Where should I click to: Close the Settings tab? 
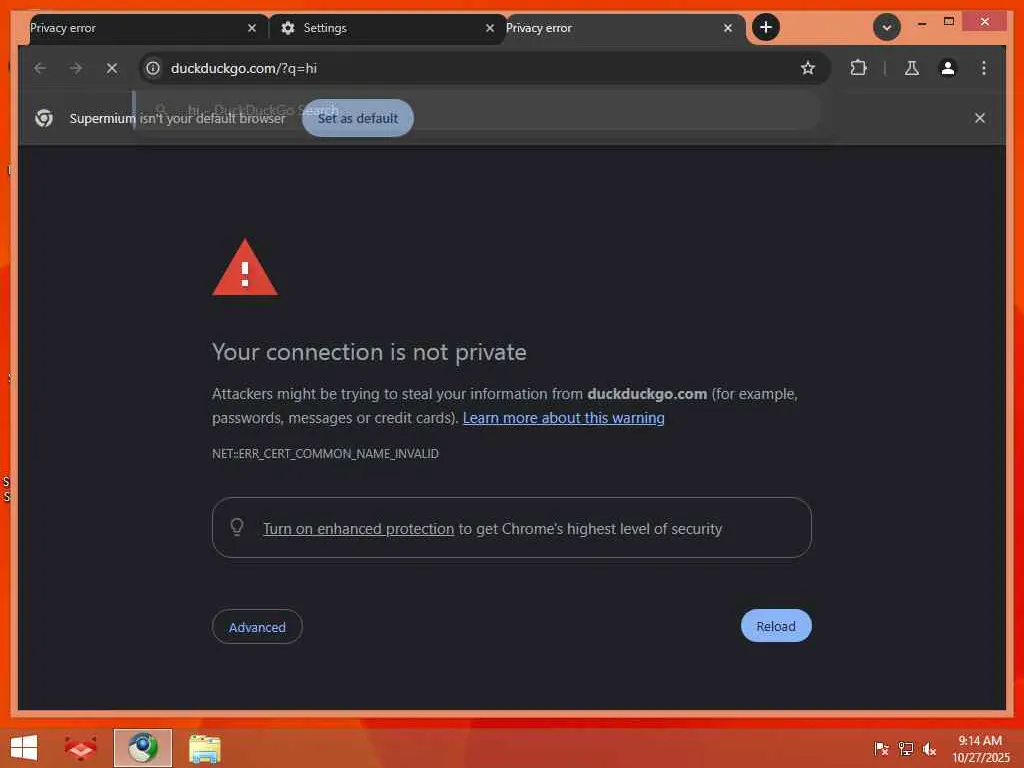[x=490, y=28]
